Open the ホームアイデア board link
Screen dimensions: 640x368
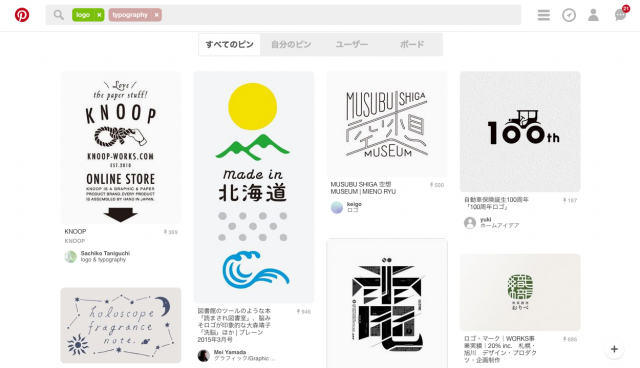(499, 225)
